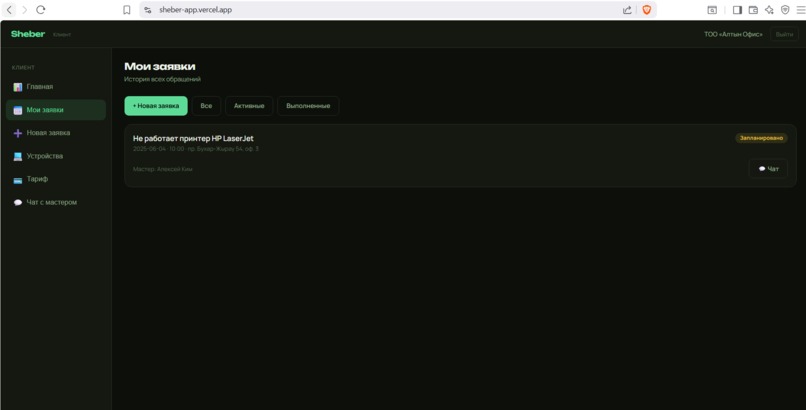Screen dimensions: 806x410
Task: Go back with the browser back arrow
Action: pos(9,10)
